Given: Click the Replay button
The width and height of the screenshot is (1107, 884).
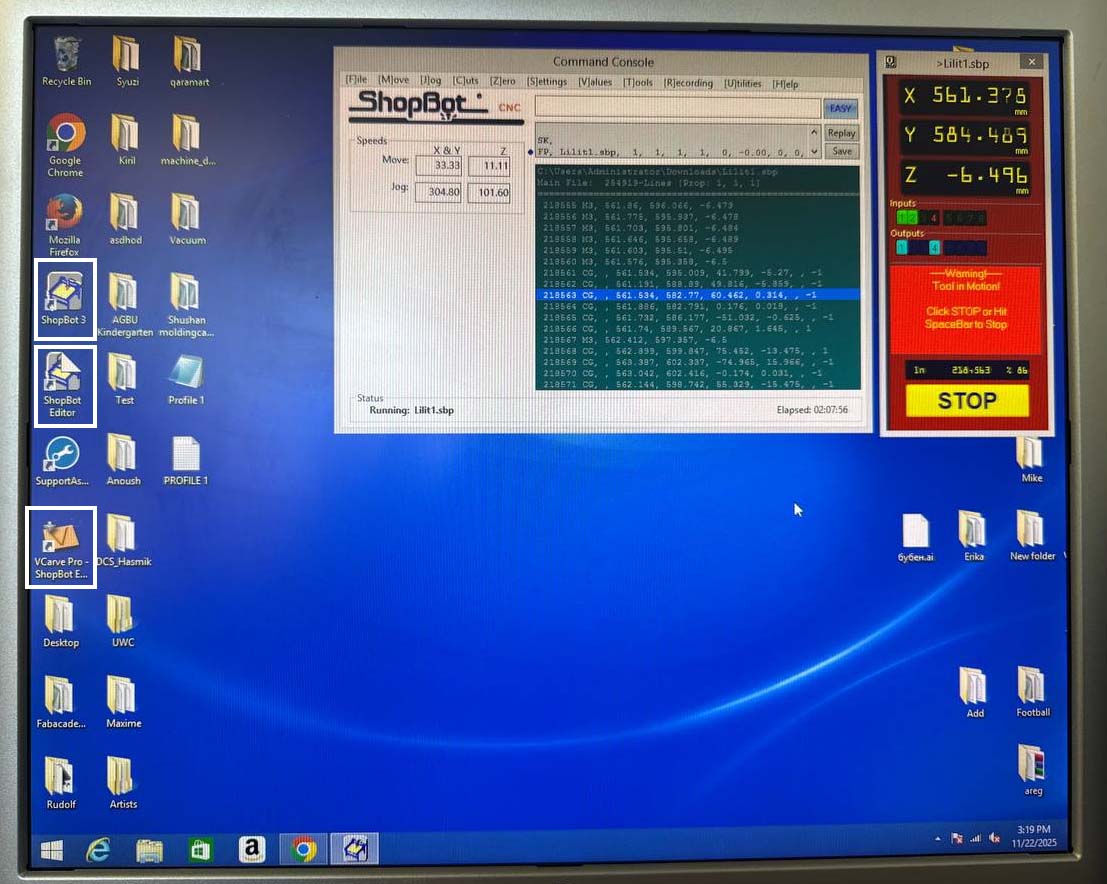Looking at the screenshot, I should pos(841,133).
